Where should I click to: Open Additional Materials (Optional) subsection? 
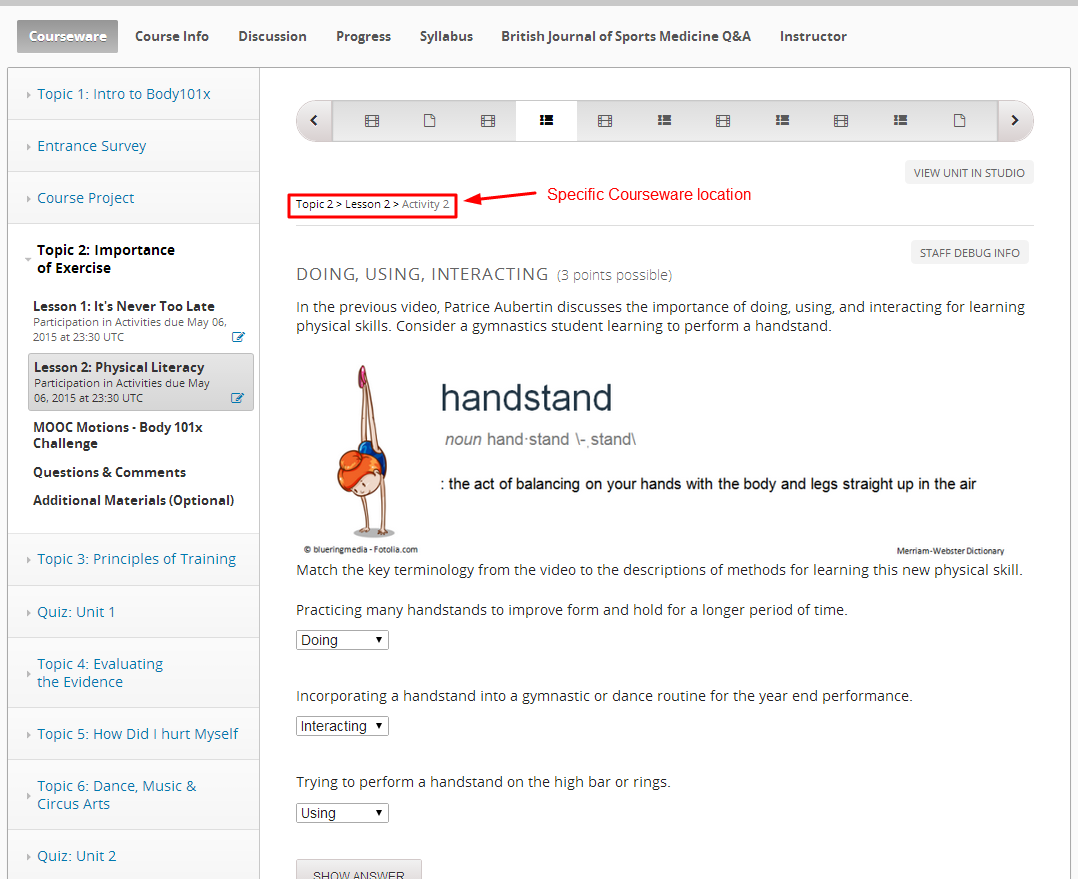coord(133,500)
